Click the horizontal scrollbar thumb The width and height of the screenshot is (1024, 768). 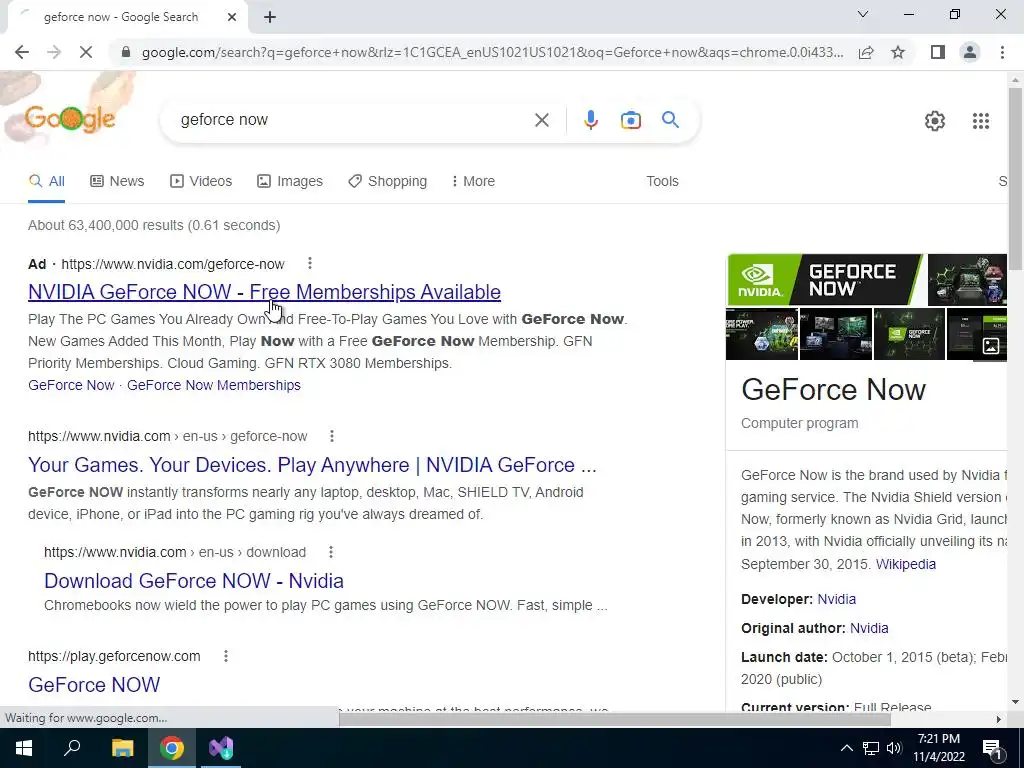click(615, 719)
